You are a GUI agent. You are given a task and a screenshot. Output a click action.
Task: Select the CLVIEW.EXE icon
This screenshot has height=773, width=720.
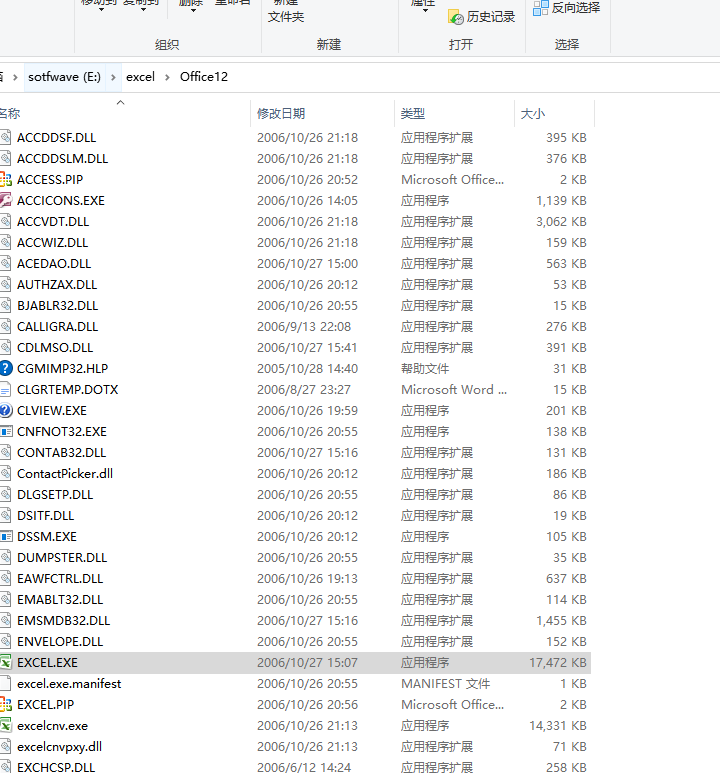5,411
